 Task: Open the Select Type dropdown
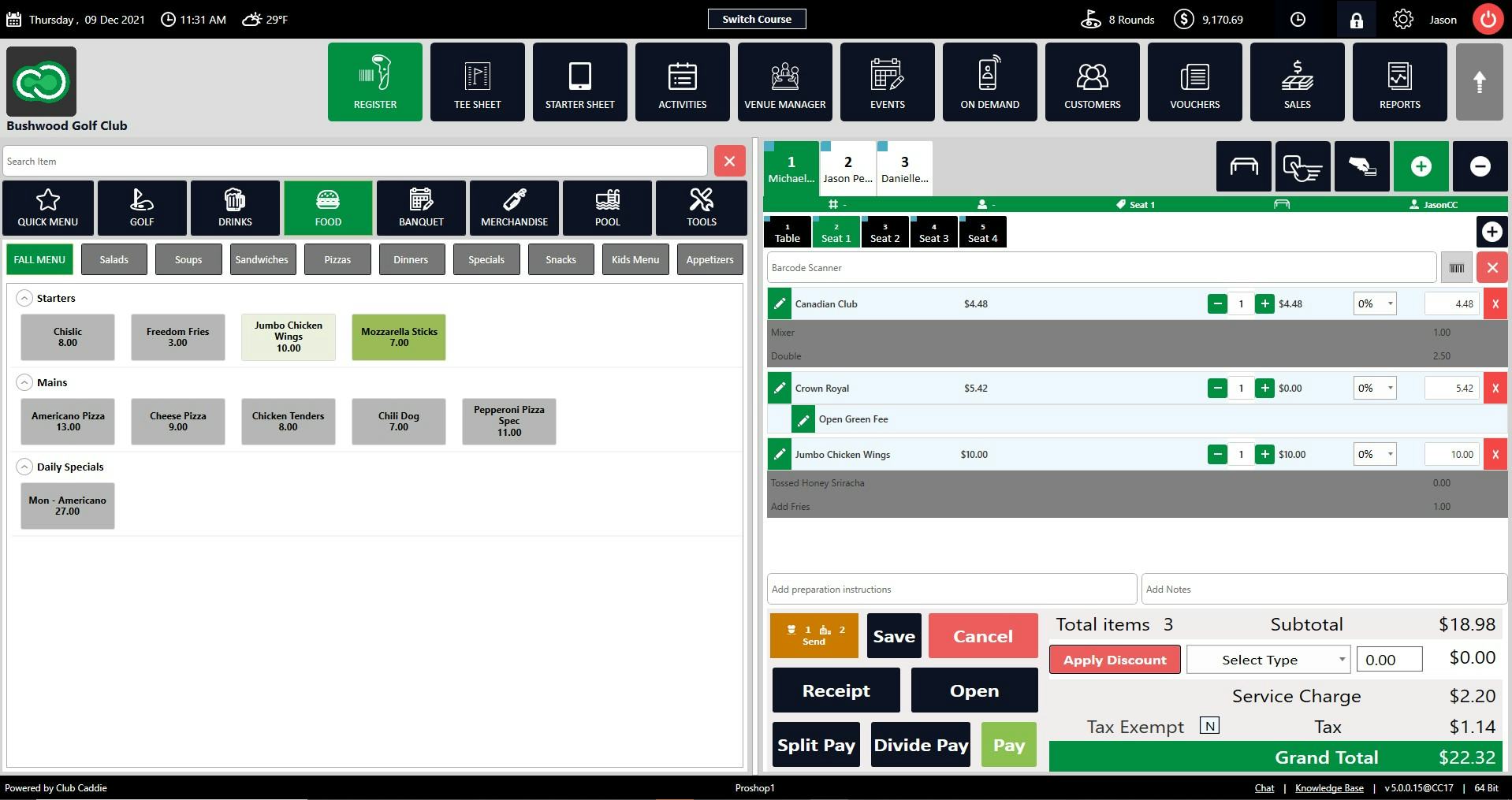(x=1268, y=659)
